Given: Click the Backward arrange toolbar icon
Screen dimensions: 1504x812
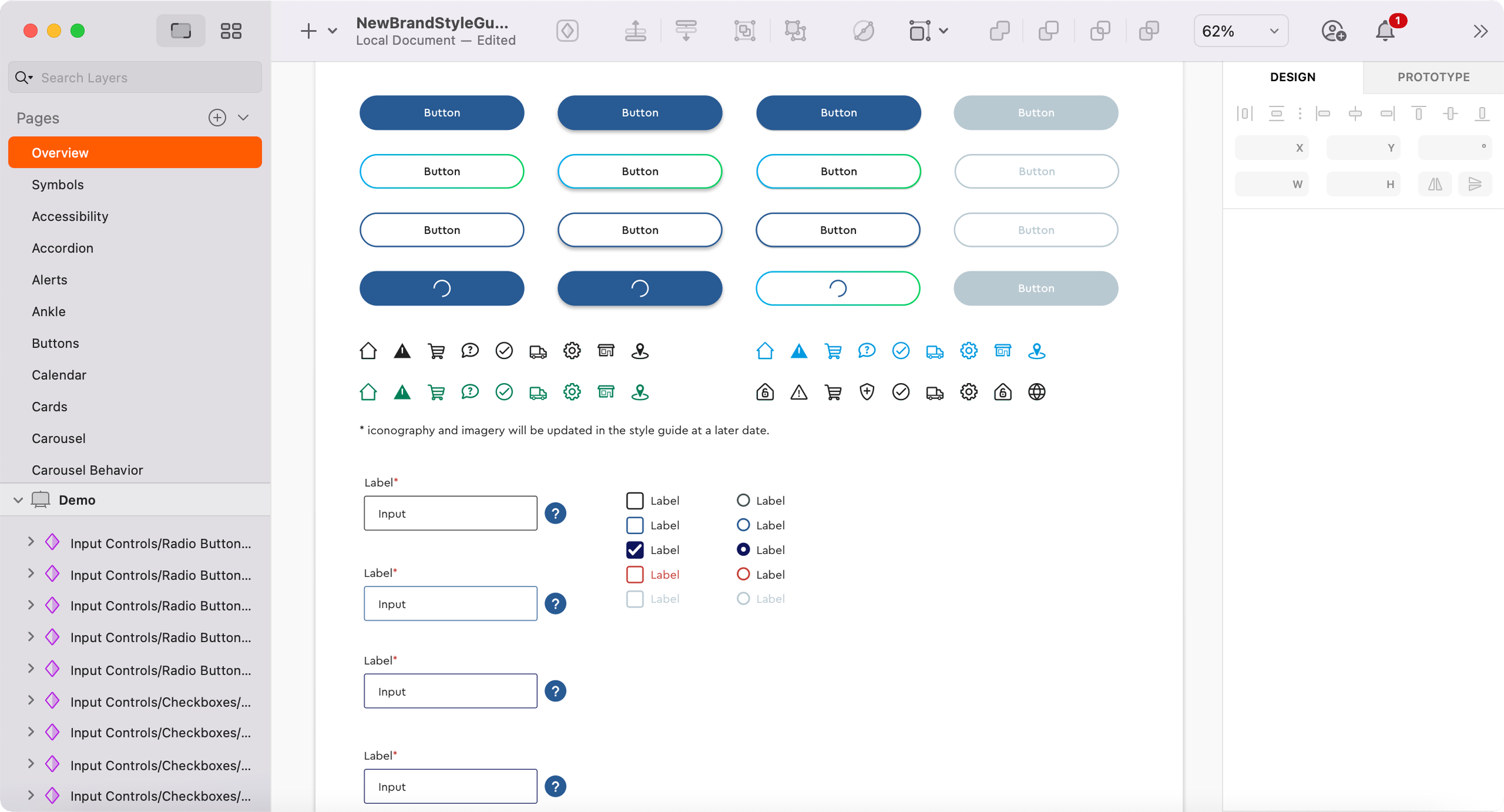Looking at the screenshot, I should click(x=685, y=31).
